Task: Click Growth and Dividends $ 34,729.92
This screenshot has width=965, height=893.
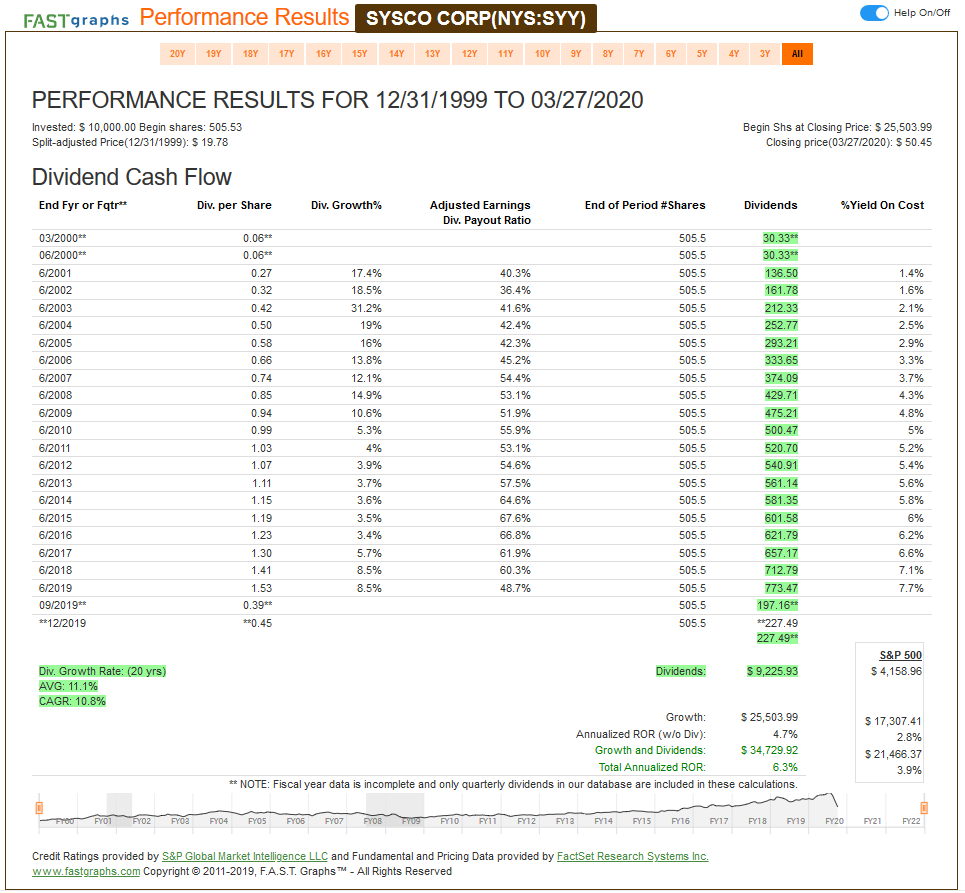Action: pyautogui.click(x=769, y=751)
